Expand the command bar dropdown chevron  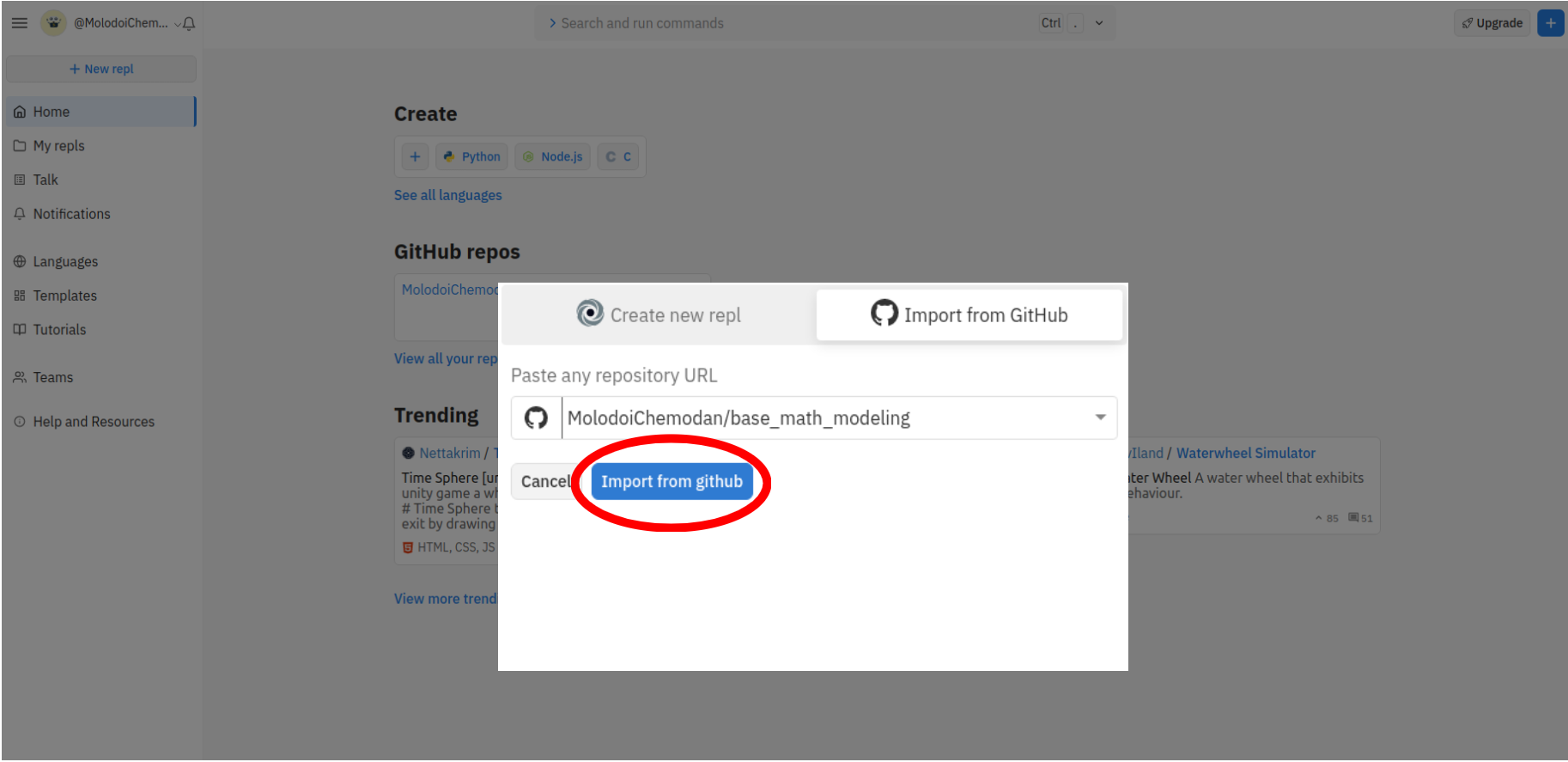(x=1099, y=23)
